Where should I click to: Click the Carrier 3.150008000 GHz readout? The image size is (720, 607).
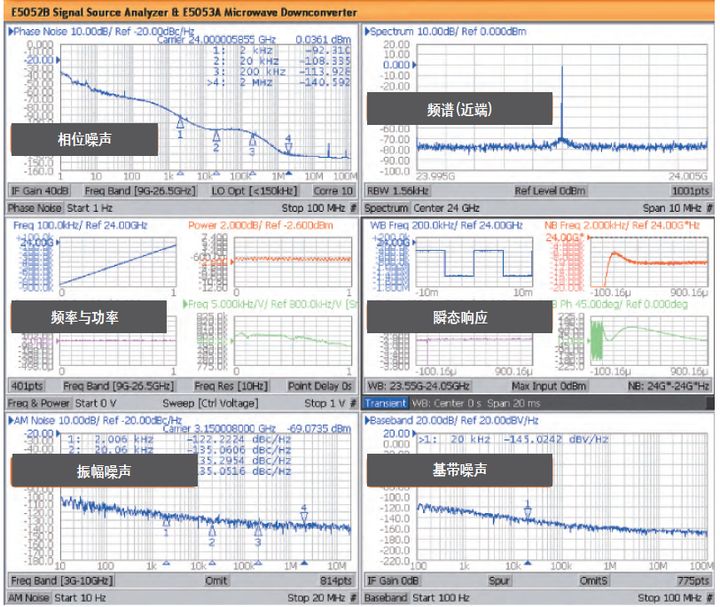[x=219, y=429]
